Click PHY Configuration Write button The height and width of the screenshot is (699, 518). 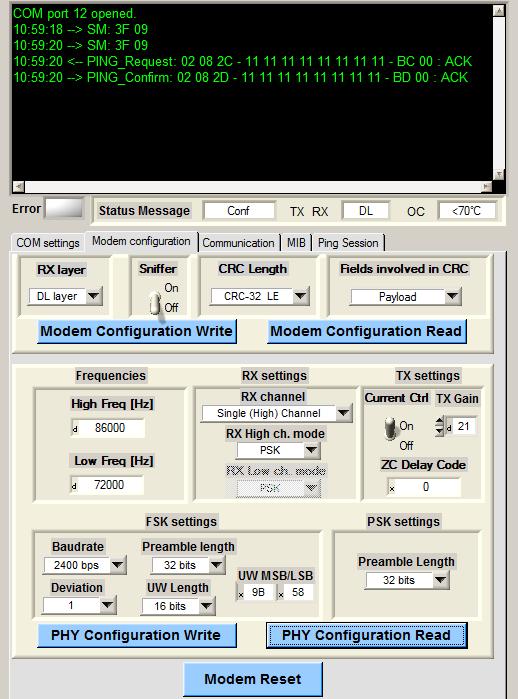pos(136,635)
